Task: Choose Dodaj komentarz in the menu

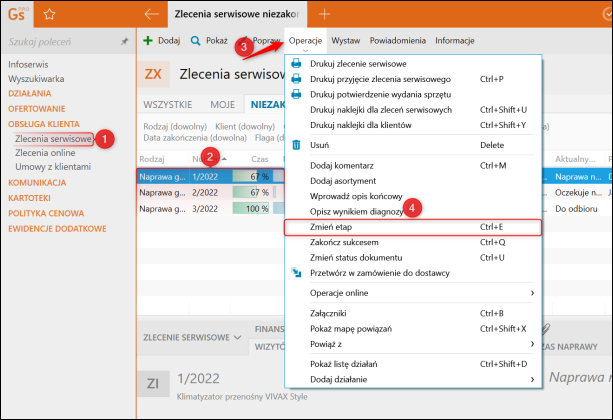Action: [413, 166]
